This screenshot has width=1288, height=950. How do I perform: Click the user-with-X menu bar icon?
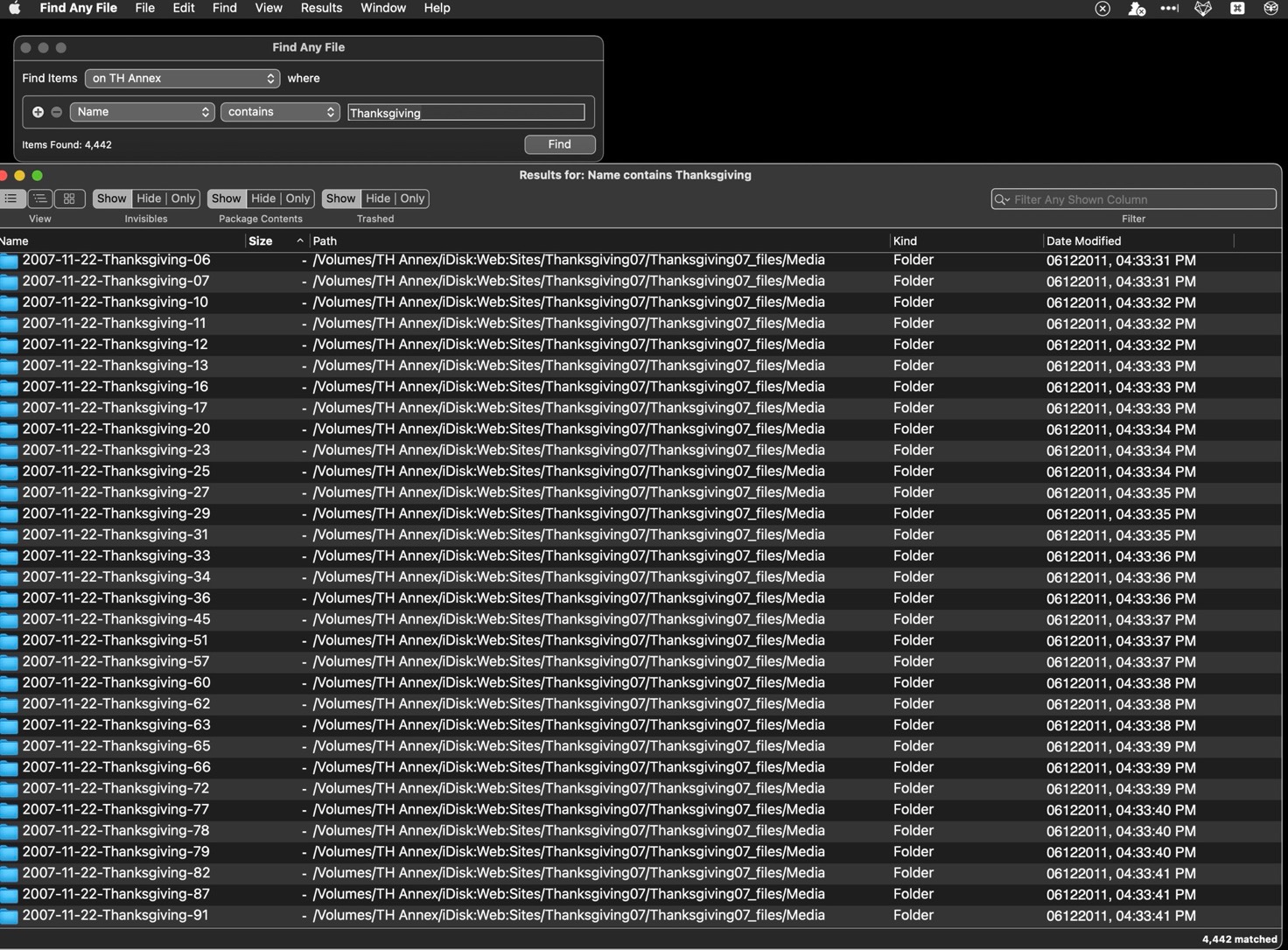(x=1137, y=8)
